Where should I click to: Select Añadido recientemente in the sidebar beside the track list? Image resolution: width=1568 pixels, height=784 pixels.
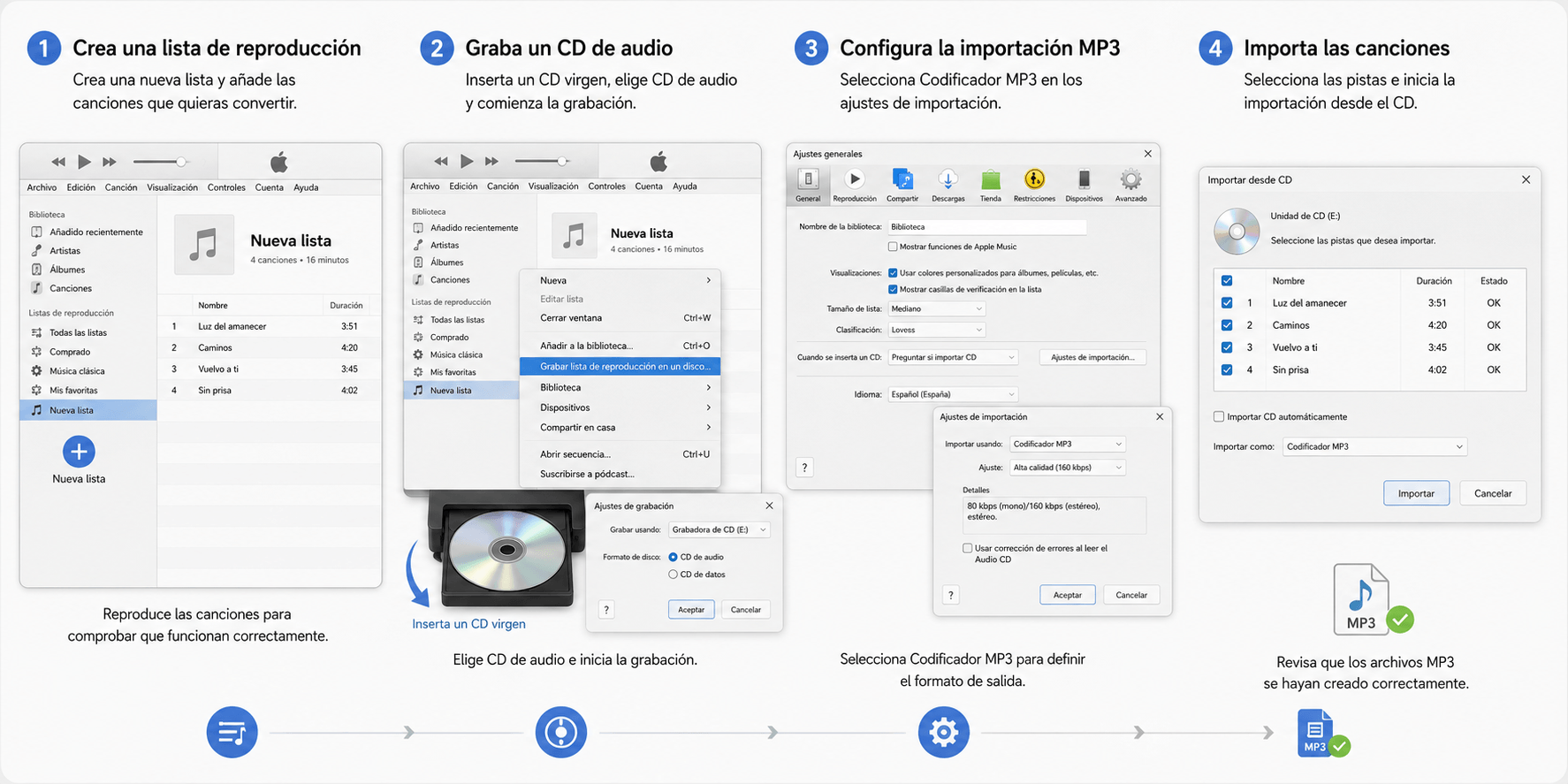pyautogui.click(x=95, y=232)
